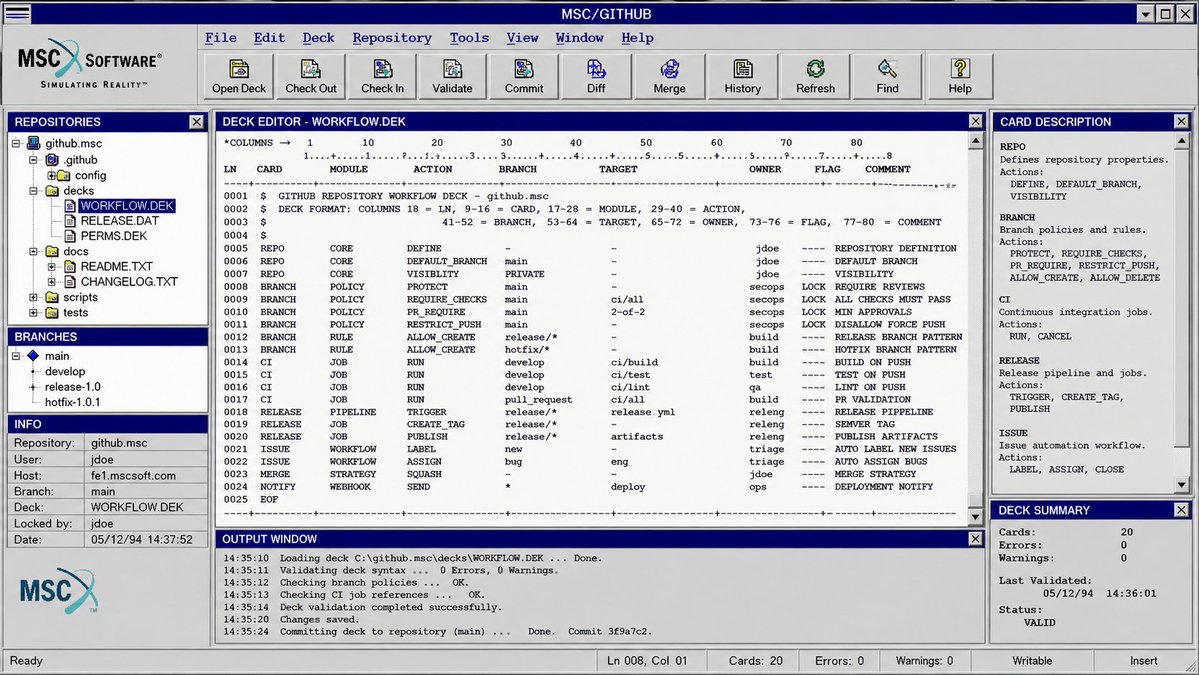Close the Card Description panel

pyautogui.click(x=1181, y=121)
